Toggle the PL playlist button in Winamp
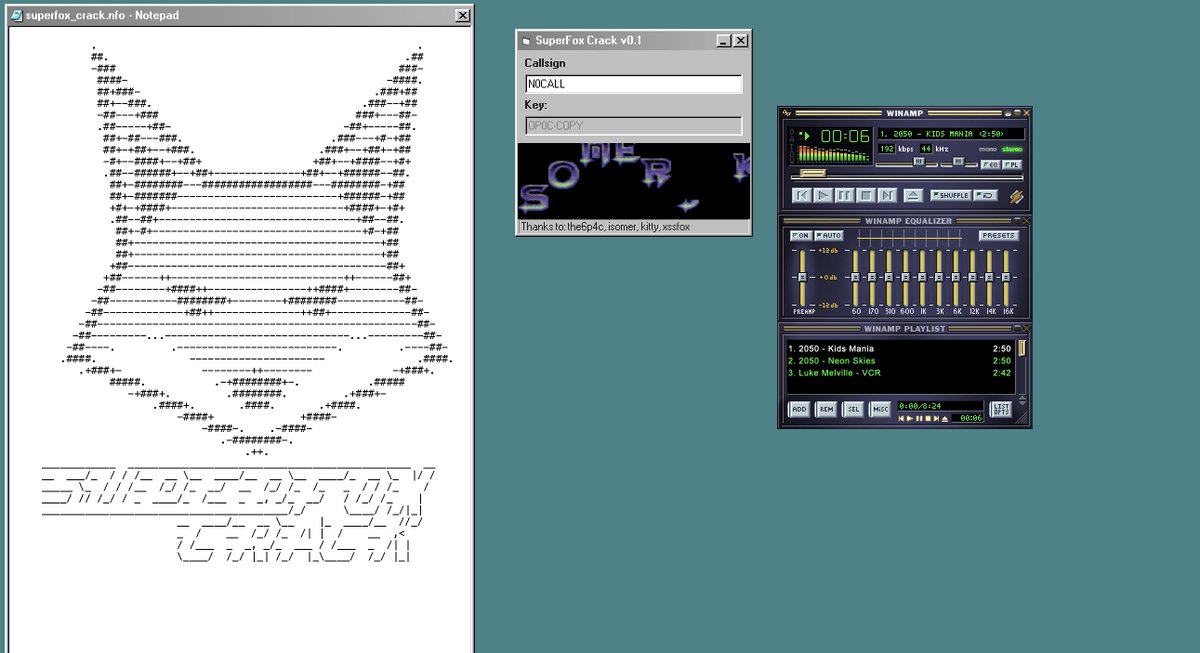Viewport: 1200px width, 653px height. (1012, 165)
